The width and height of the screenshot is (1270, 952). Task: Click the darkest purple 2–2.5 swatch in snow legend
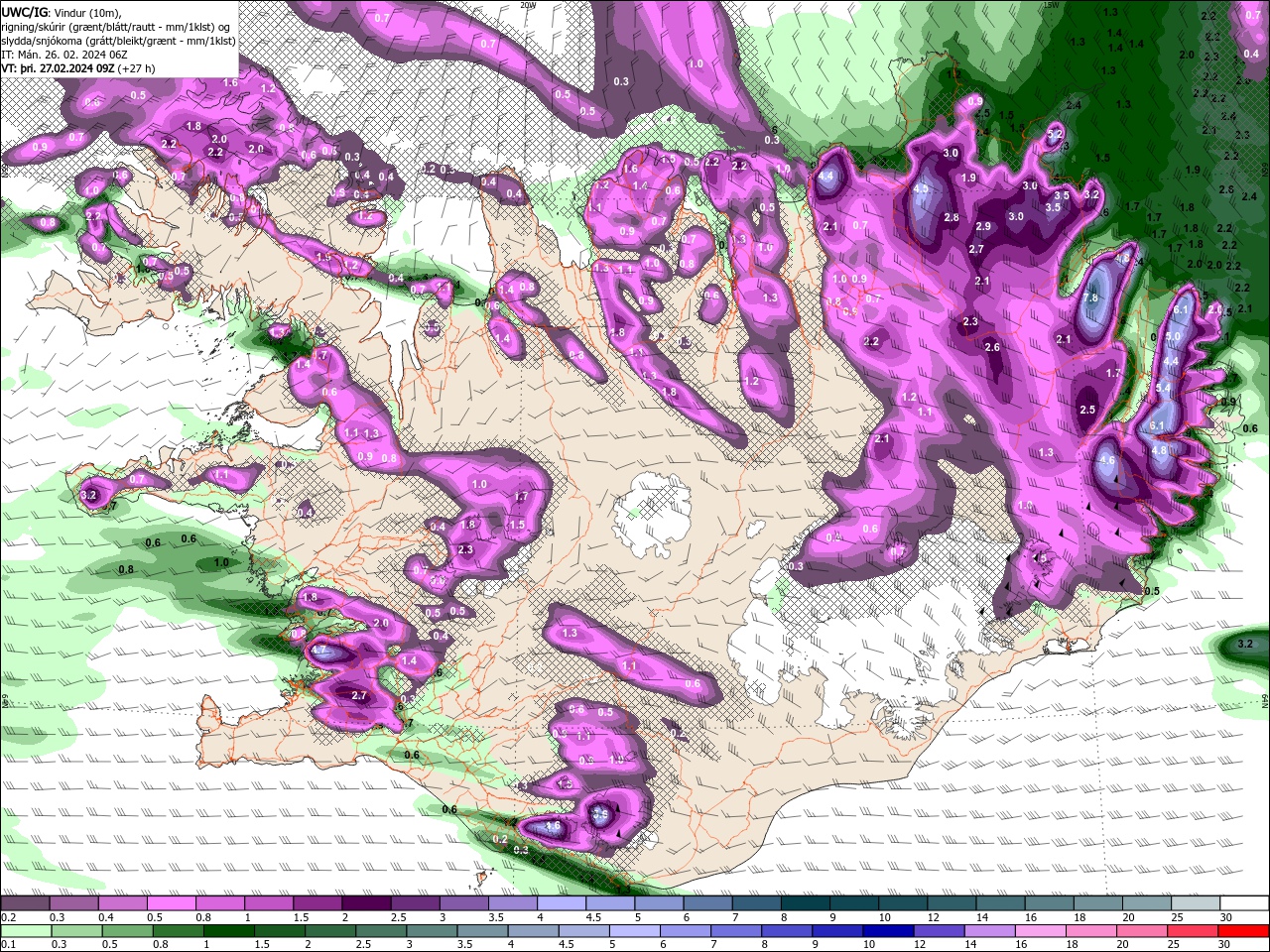tap(365, 903)
